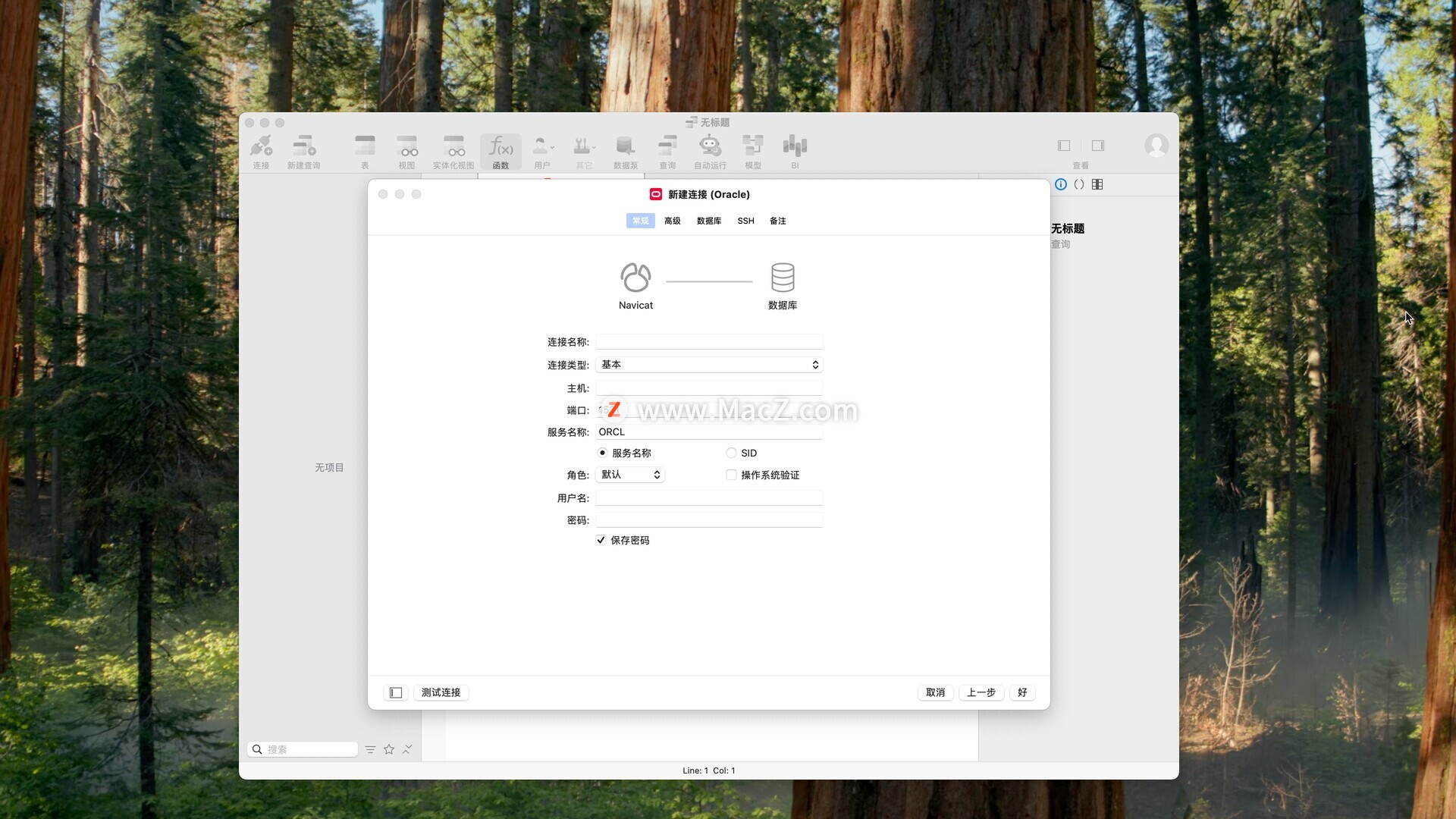Click the collapse arrows icon near search
This screenshot has width=1456, height=819.
407,749
